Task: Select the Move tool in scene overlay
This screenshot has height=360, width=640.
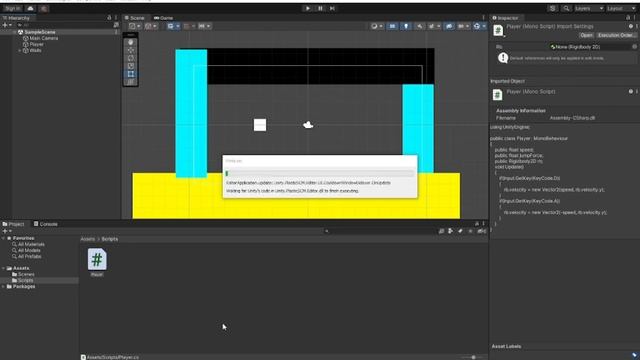Action: (131, 50)
